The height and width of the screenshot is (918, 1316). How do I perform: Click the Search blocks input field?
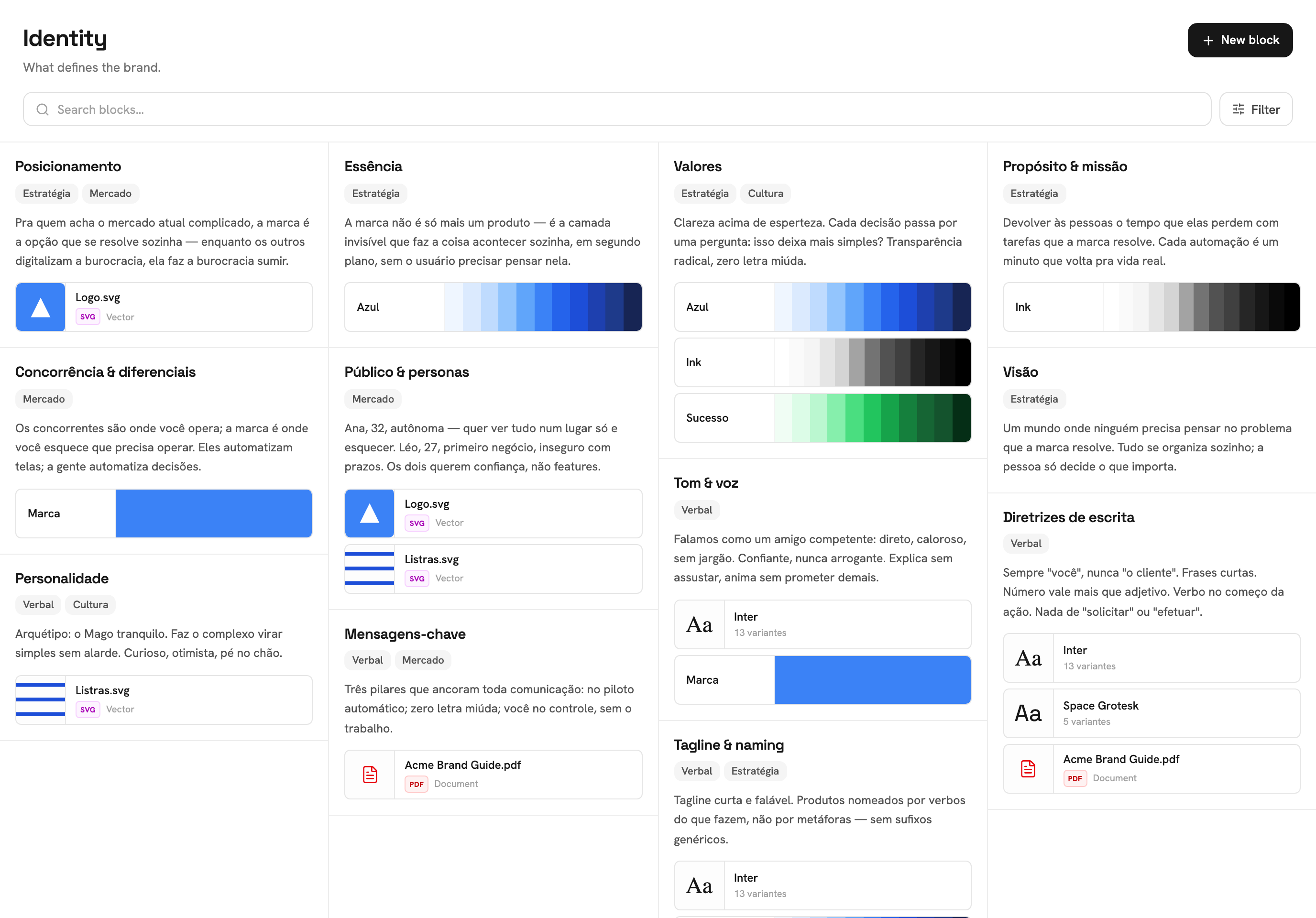pos(617,109)
